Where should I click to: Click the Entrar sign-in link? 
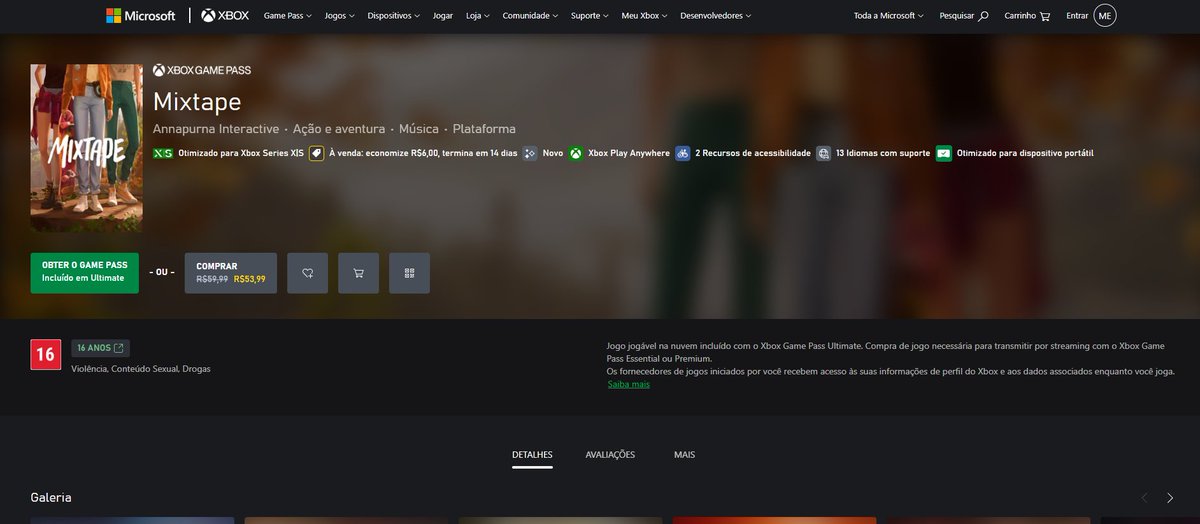click(1077, 16)
